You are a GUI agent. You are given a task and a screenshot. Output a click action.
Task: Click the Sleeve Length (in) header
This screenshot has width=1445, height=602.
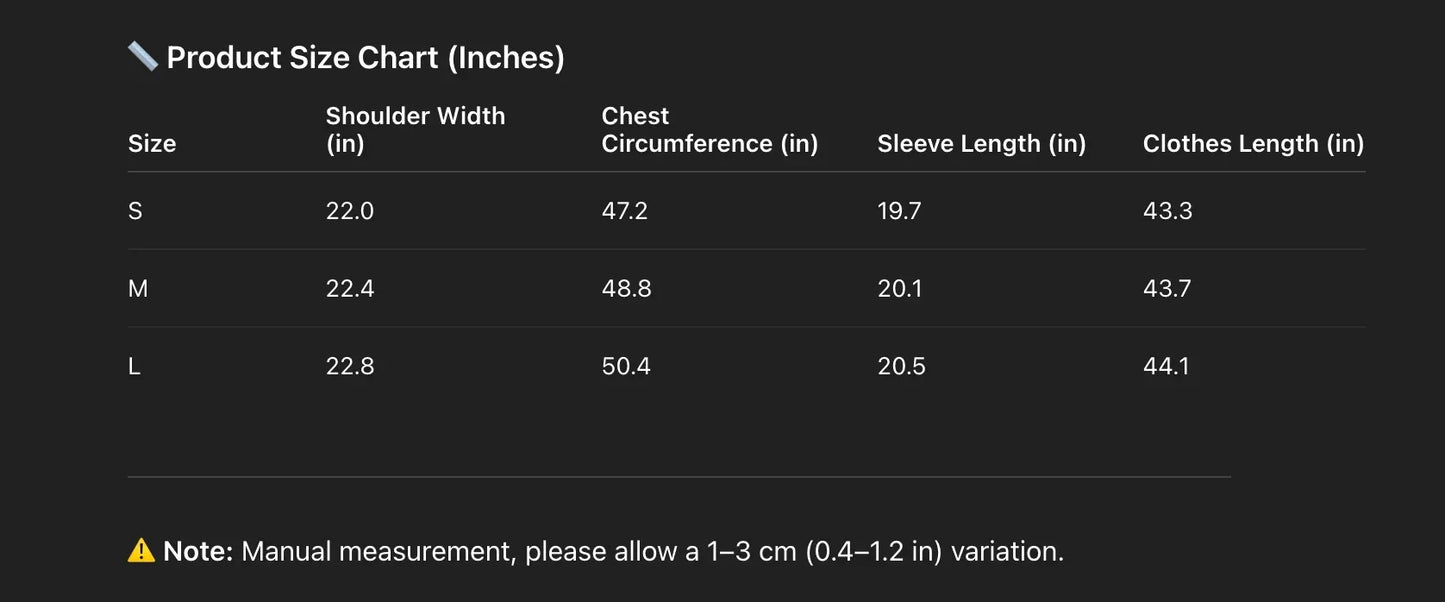click(x=981, y=144)
